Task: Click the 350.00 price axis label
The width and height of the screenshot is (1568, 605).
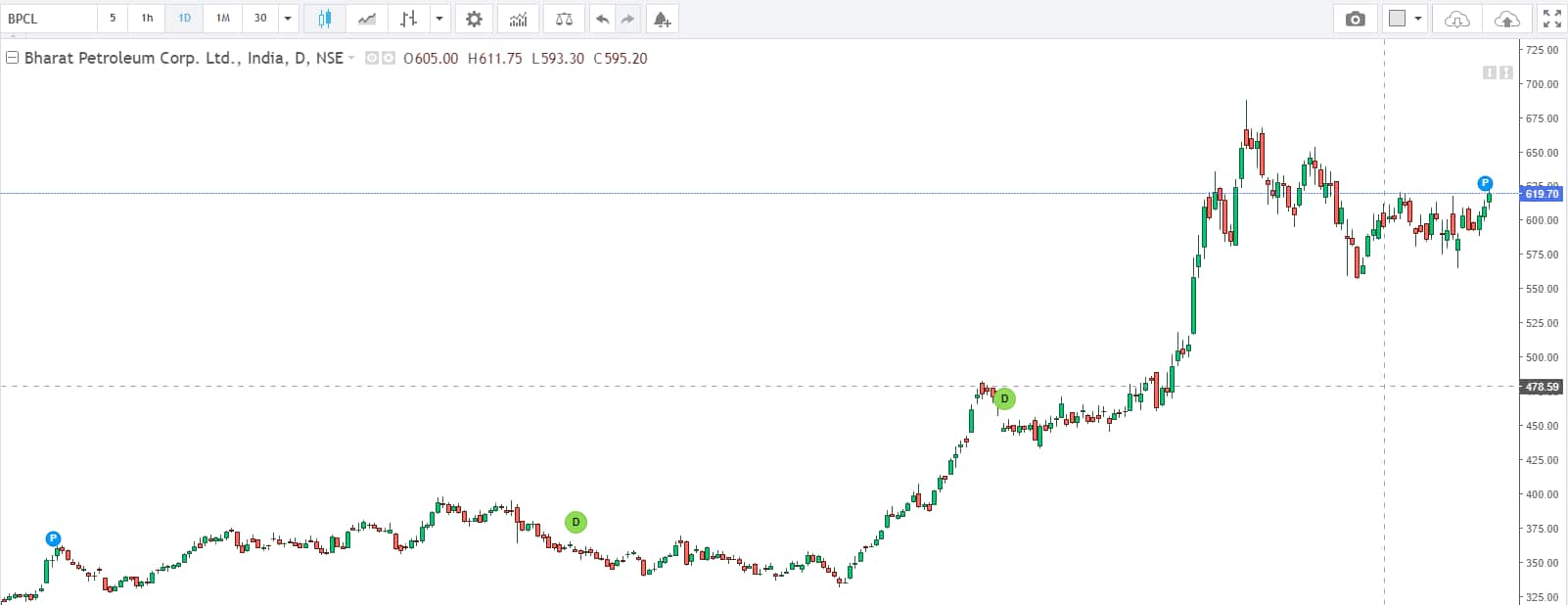Action: 1542,563
